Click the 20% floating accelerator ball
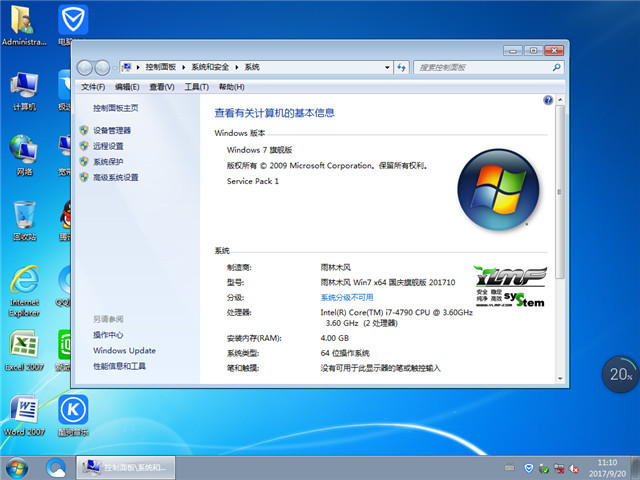The image size is (640, 480). [620, 374]
